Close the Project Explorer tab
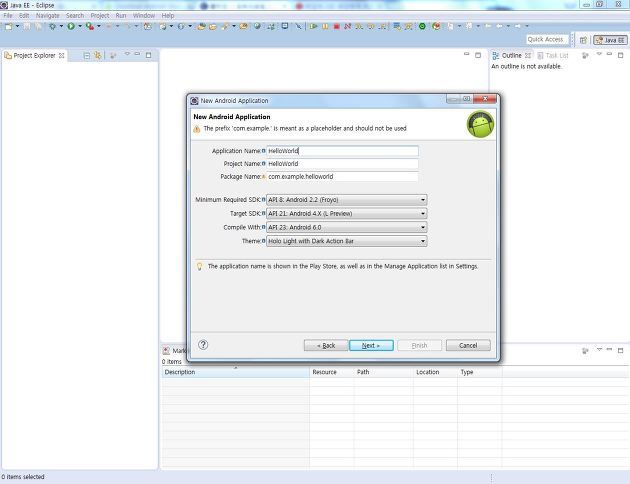Screen dimensions: 630x484 tap(61, 55)
